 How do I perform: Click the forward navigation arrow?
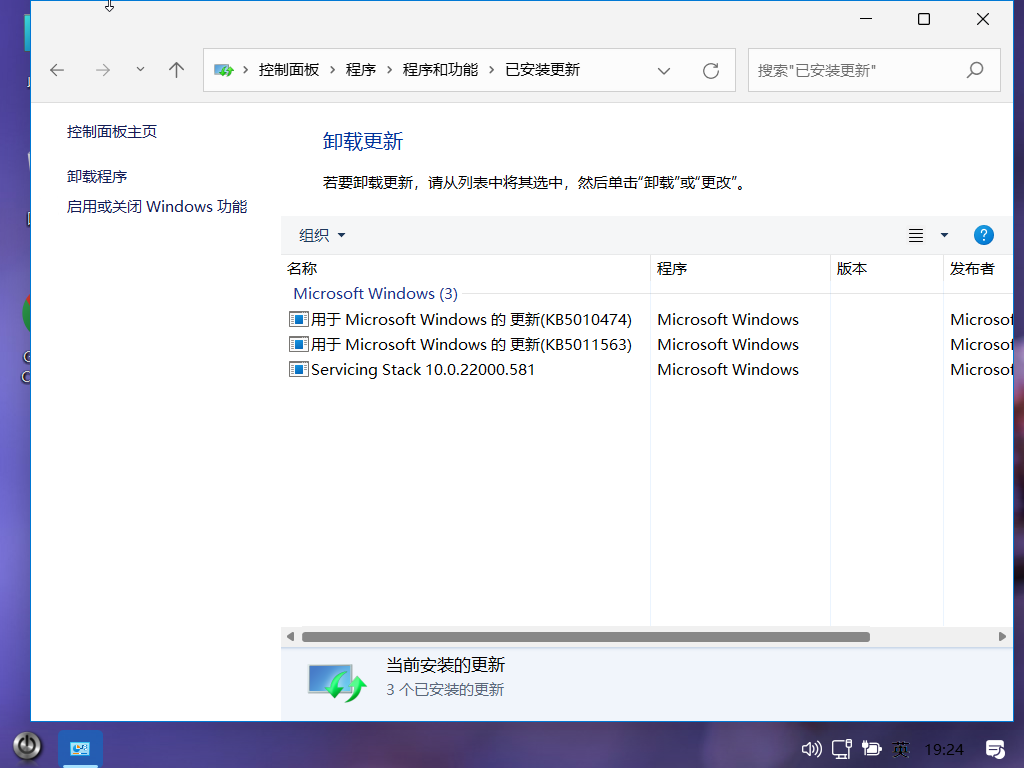(x=103, y=70)
